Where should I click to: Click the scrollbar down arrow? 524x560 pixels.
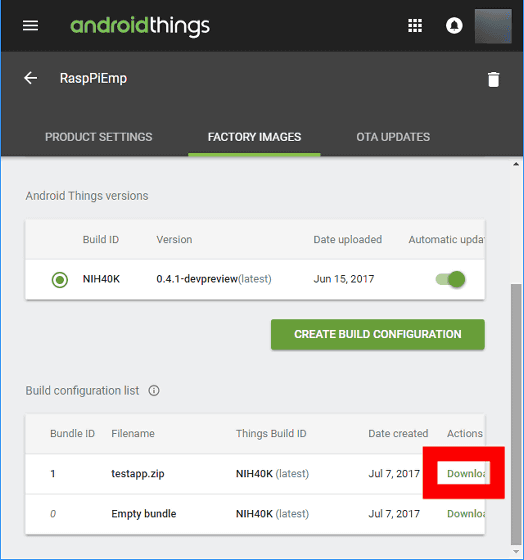coord(516,552)
